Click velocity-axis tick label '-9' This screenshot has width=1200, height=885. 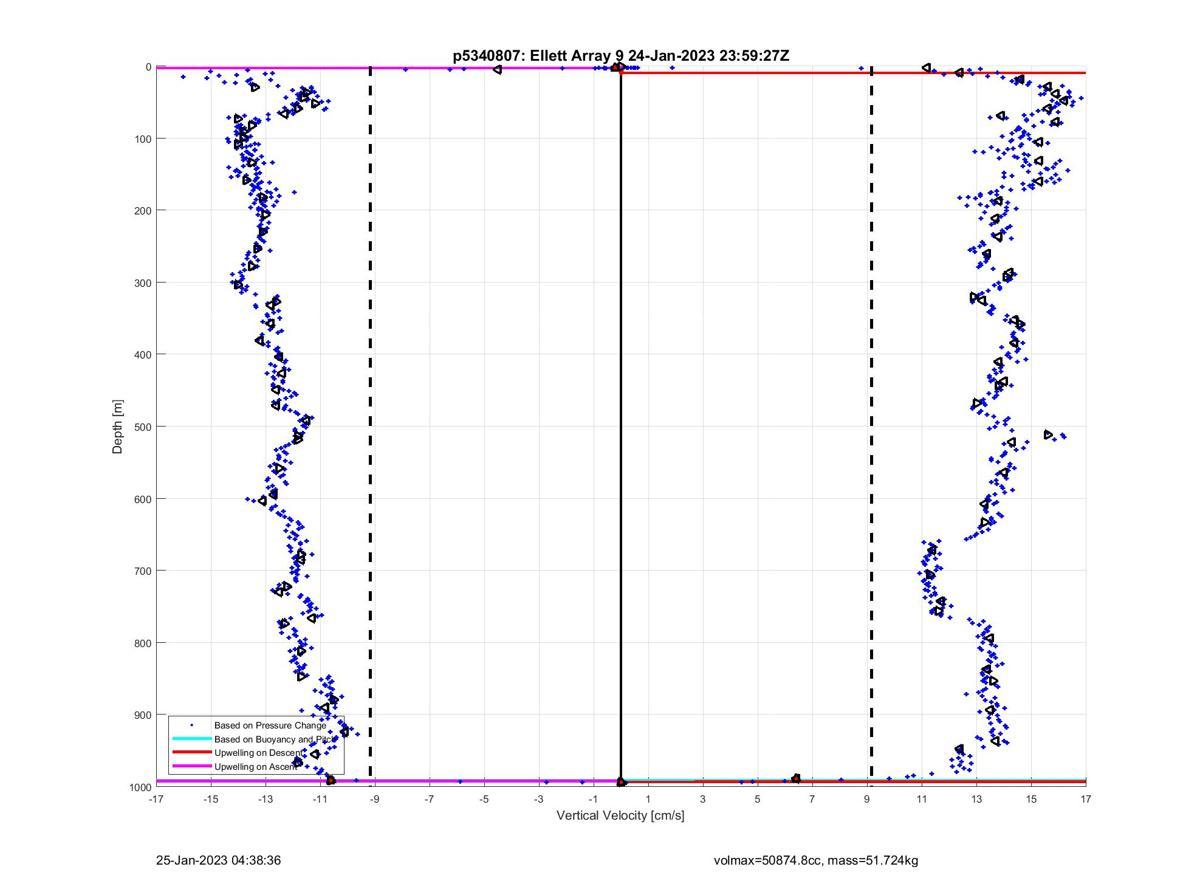(375, 799)
